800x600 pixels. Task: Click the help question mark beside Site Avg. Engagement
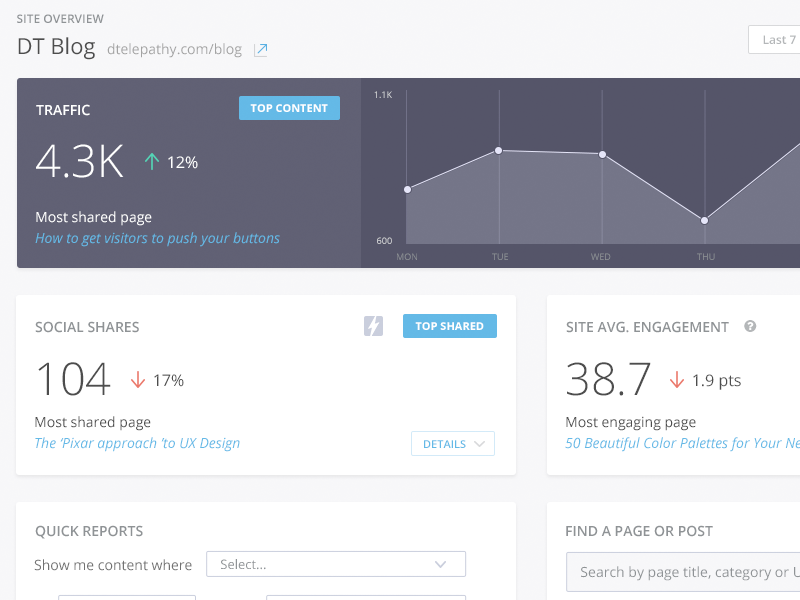click(750, 326)
